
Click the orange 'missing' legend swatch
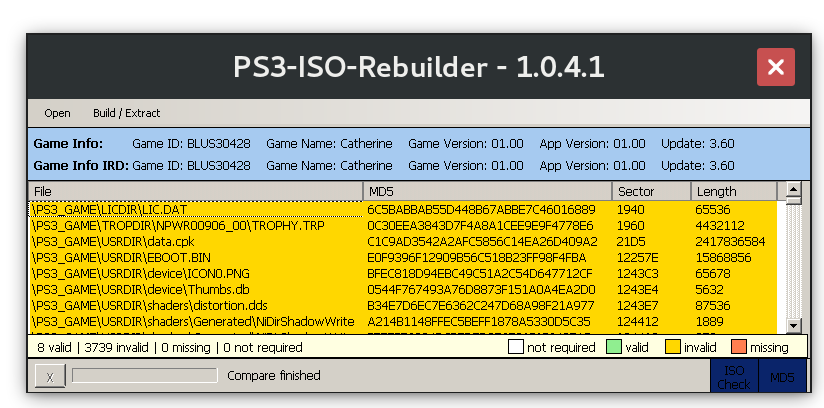[738, 348]
